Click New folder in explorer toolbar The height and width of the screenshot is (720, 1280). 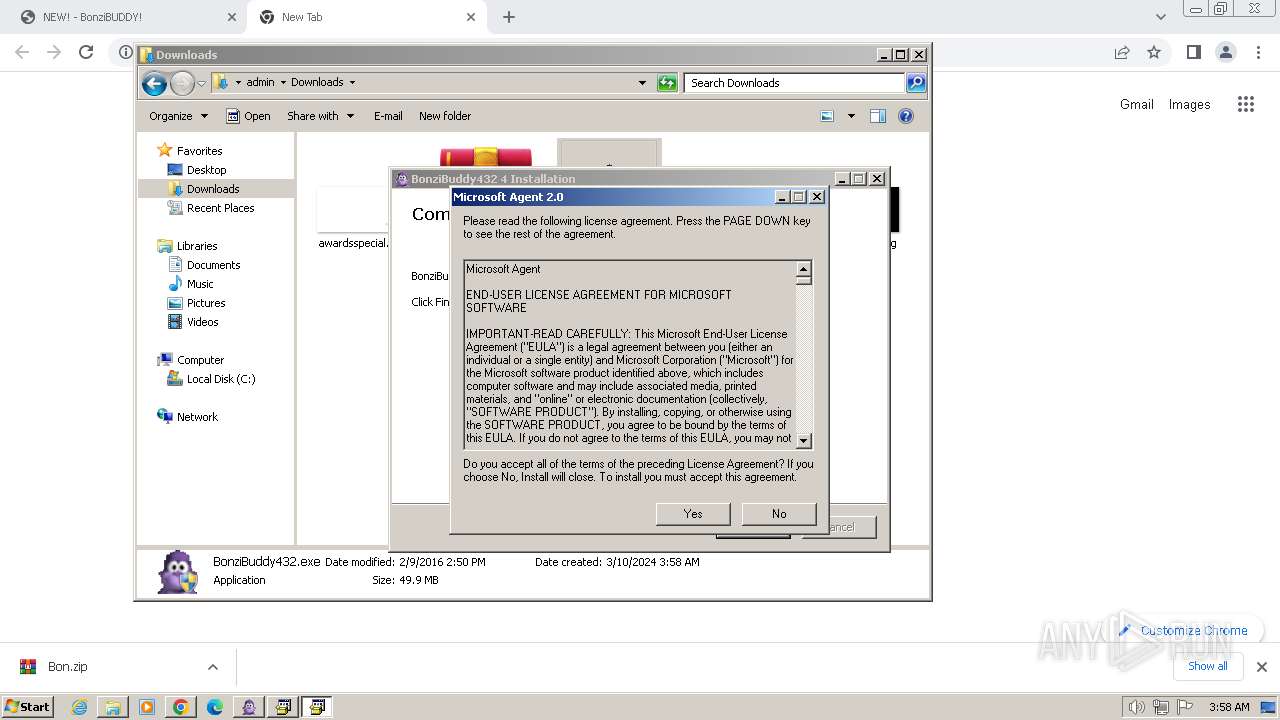coord(445,116)
